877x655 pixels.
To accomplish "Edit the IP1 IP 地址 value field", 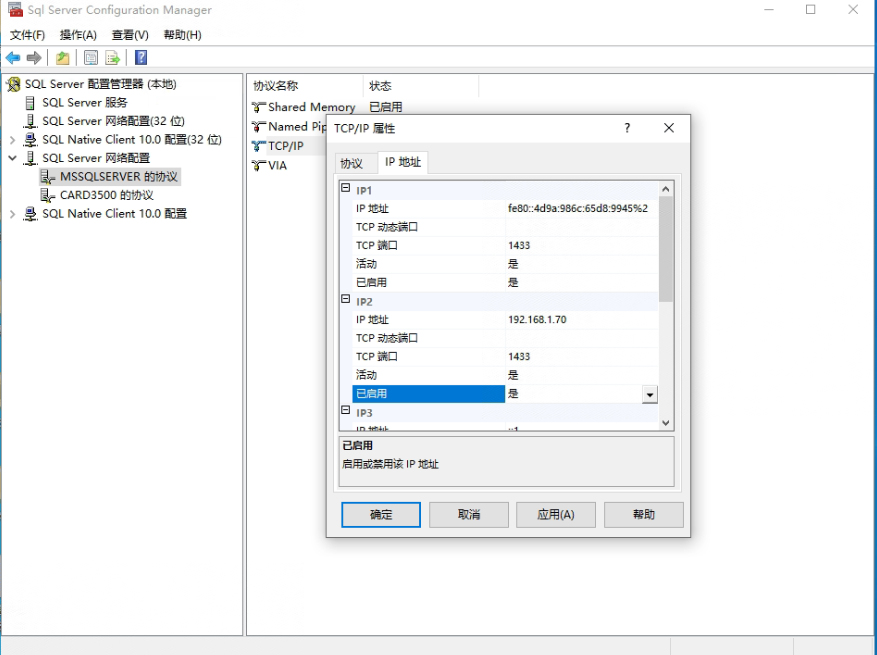I will coord(582,209).
